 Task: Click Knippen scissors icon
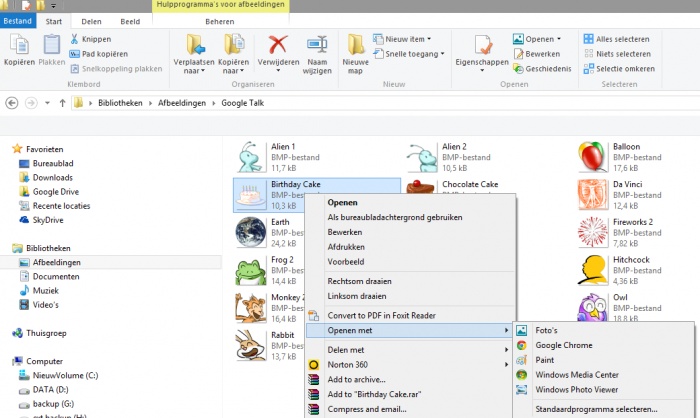pos(74,39)
